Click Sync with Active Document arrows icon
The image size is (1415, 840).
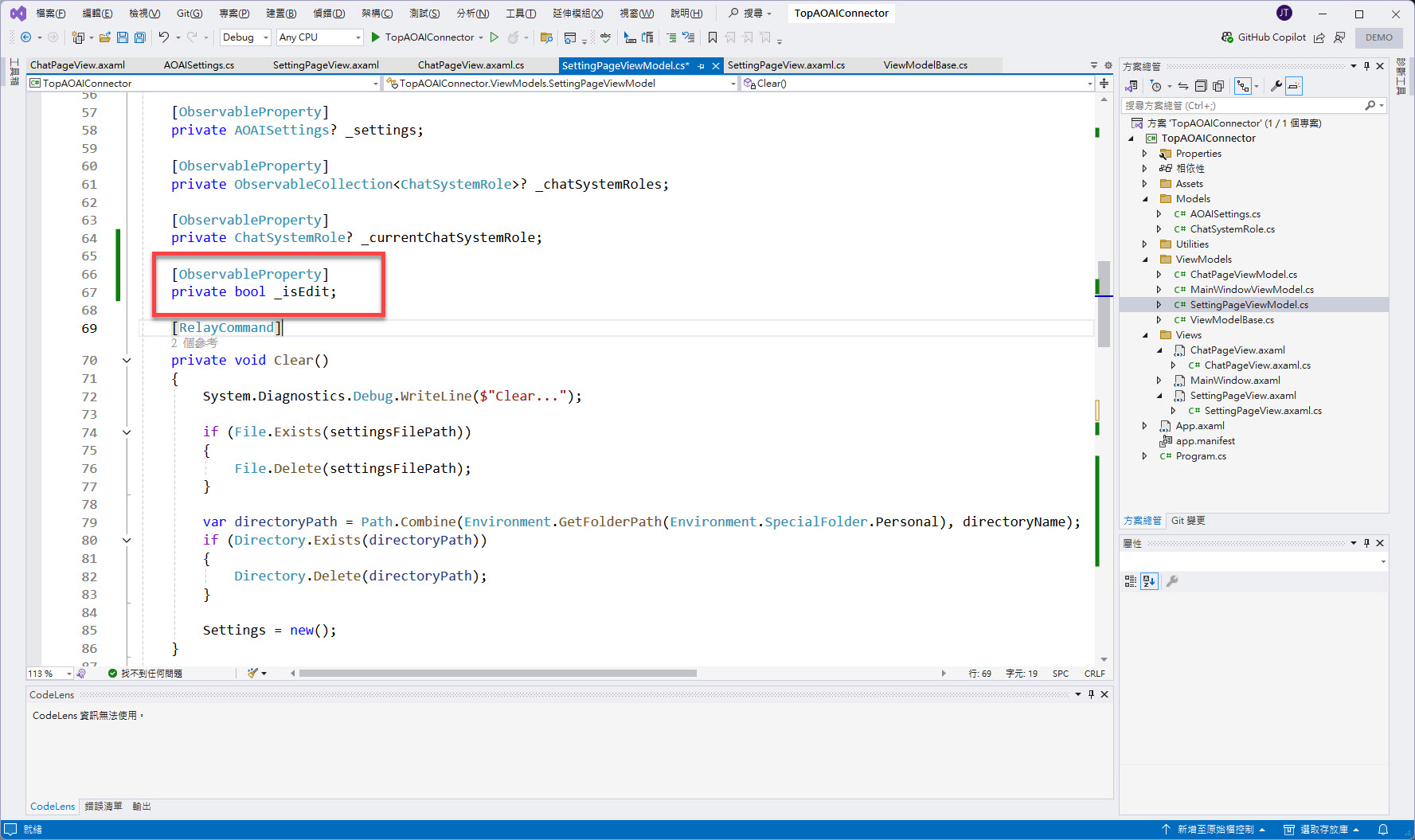(1183, 86)
